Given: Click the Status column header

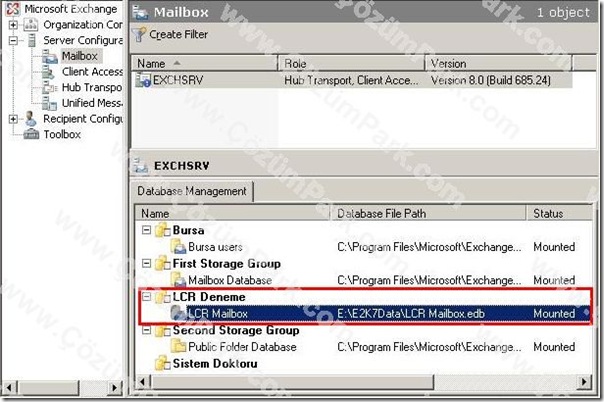Looking at the screenshot, I should click(559, 213).
